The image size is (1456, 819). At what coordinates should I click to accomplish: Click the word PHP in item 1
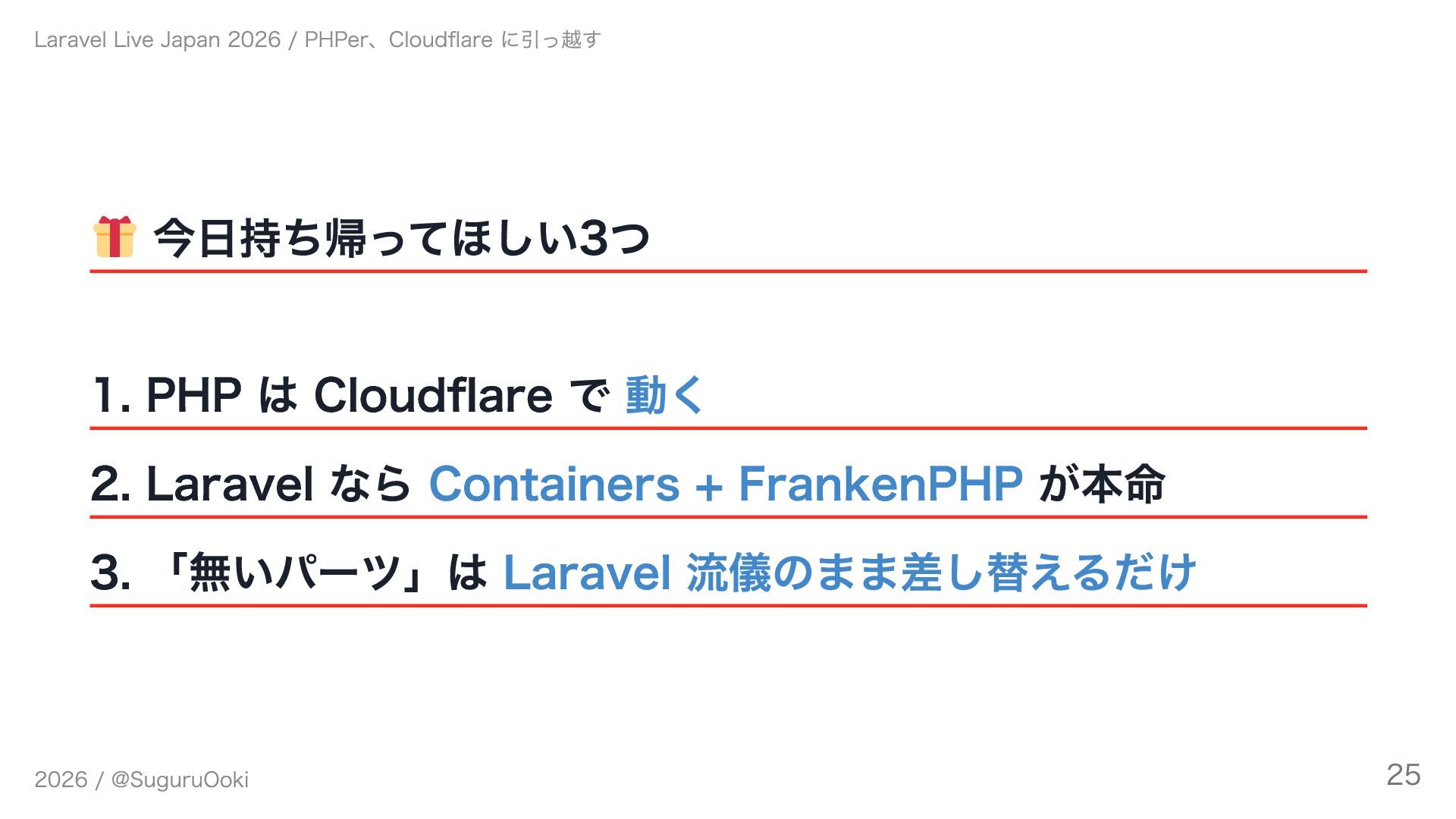click(193, 395)
